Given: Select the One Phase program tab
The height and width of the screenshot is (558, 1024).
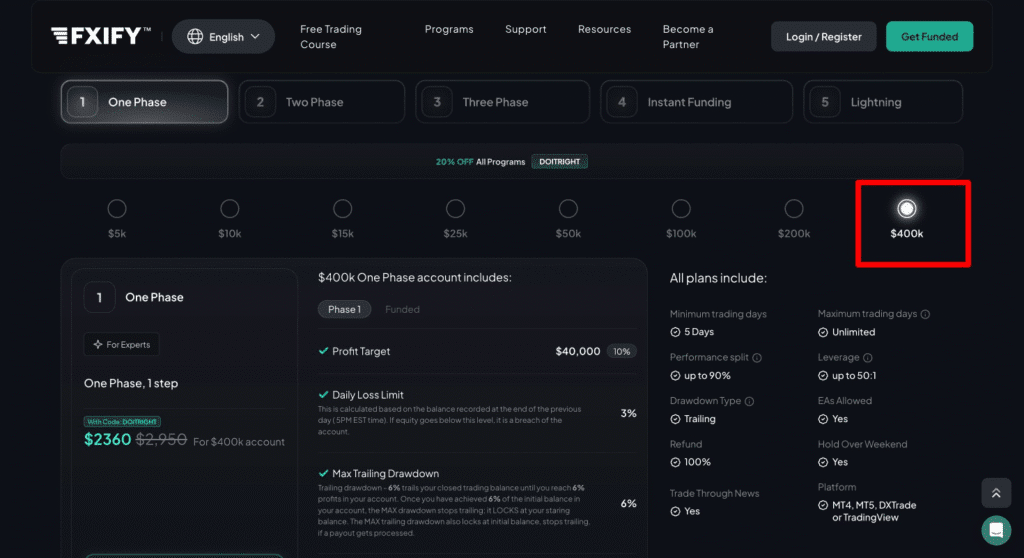Looking at the screenshot, I should [144, 102].
